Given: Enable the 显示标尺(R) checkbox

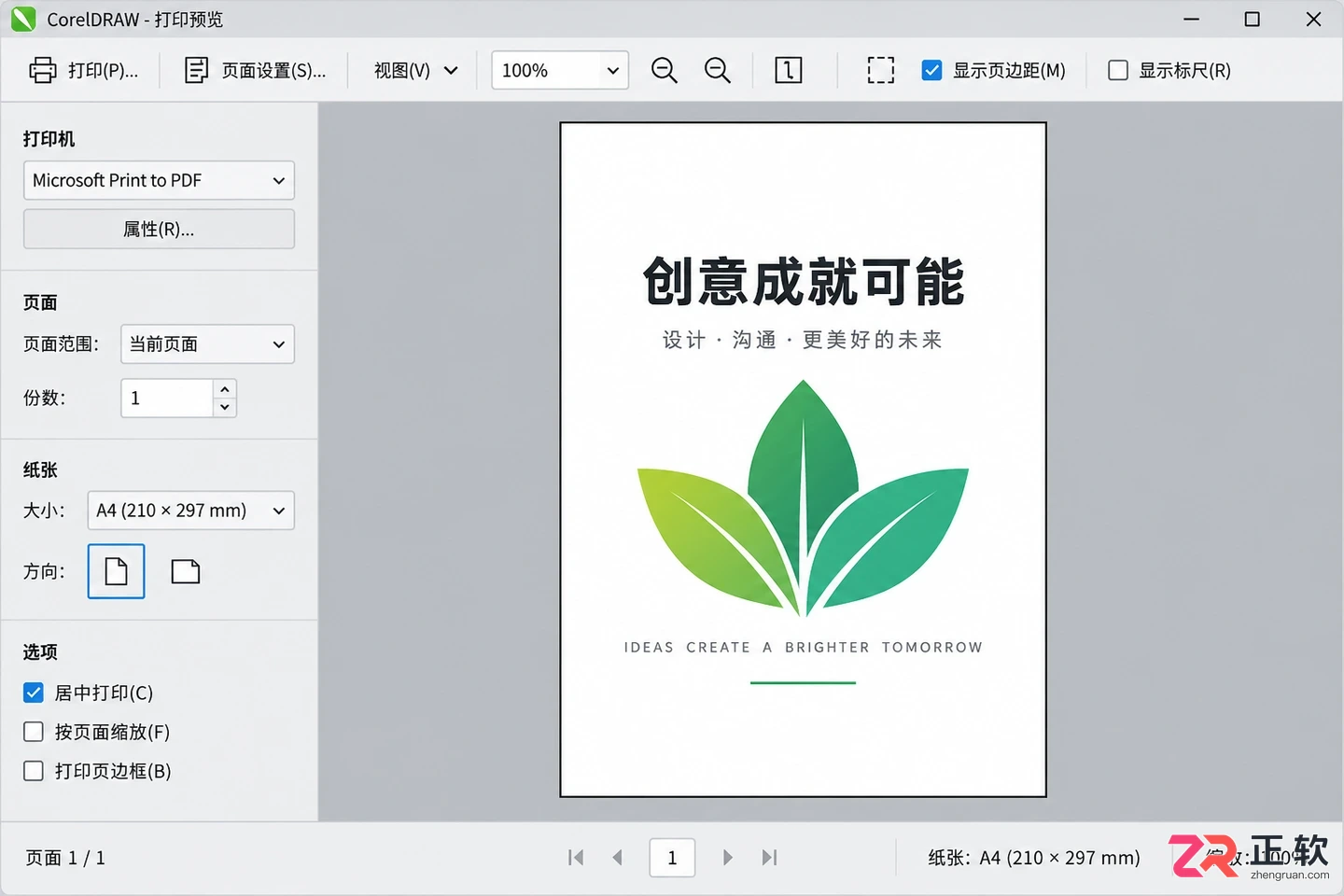Looking at the screenshot, I should 1117,70.
